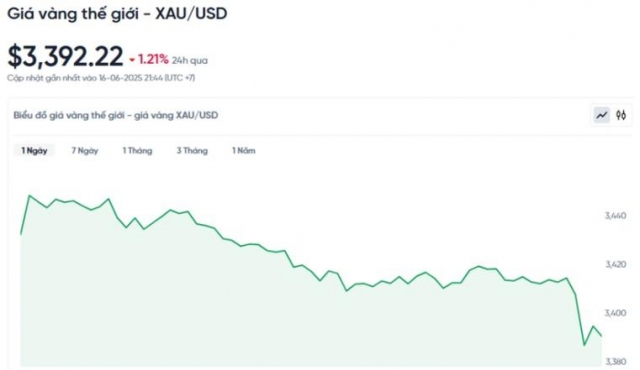Click the chart's highest peak at left
640x370 pixels.
(x=29, y=195)
